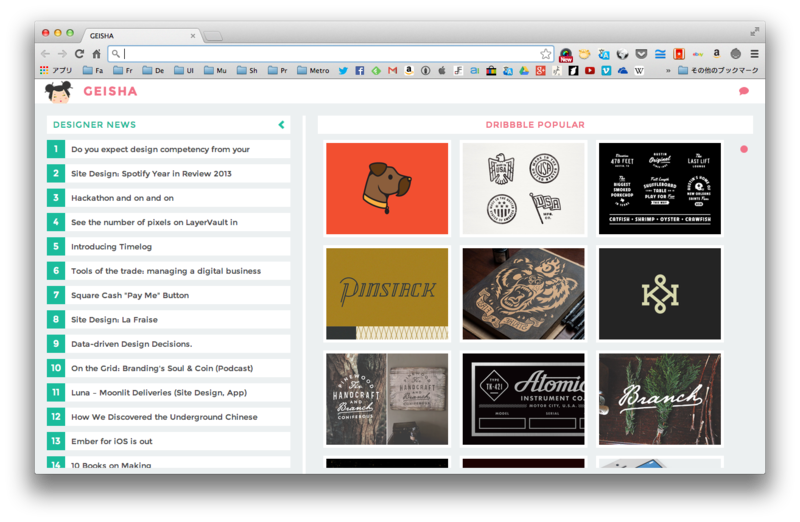Viewport: 800px width, 522px height.
Task: Open a new browser tab
Action: point(213,36)
